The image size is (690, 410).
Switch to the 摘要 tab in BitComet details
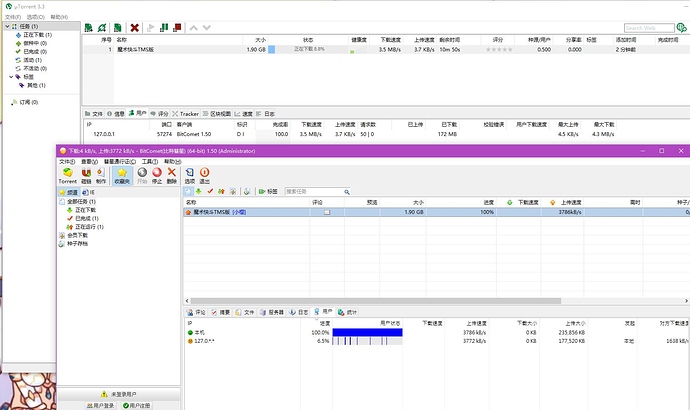pos(220,312)
